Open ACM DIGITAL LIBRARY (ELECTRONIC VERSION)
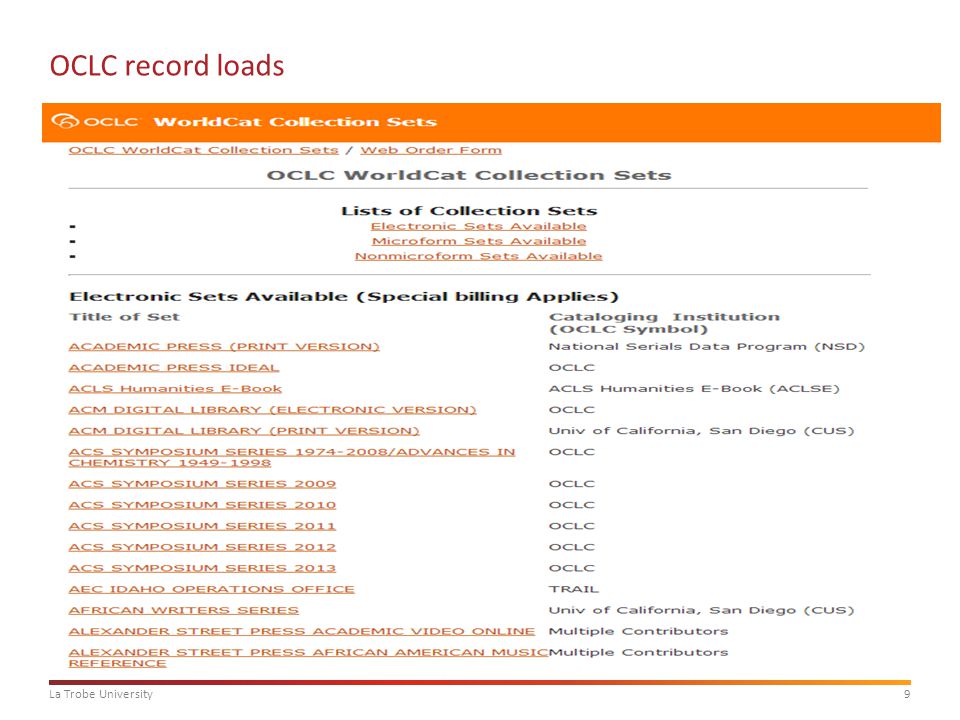 (272, 410)
